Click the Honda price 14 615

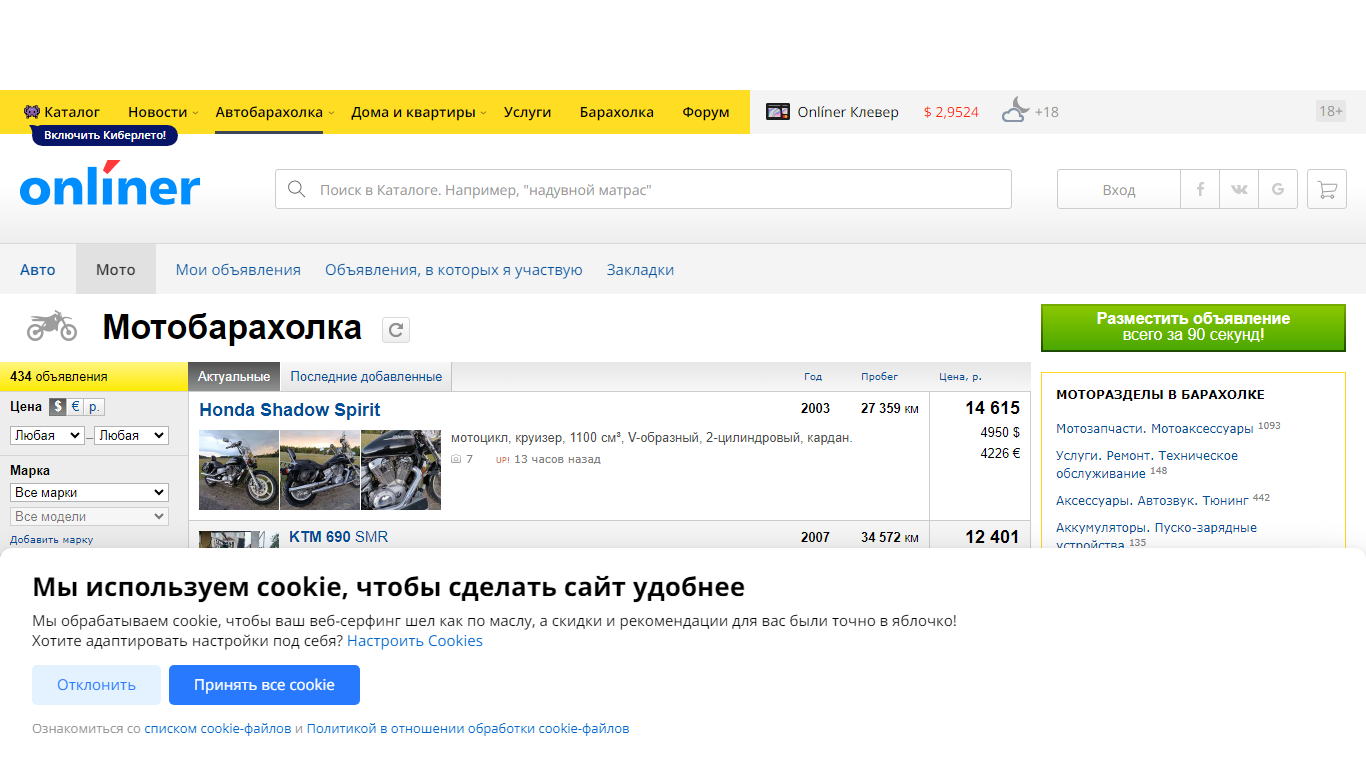point(992,408)
